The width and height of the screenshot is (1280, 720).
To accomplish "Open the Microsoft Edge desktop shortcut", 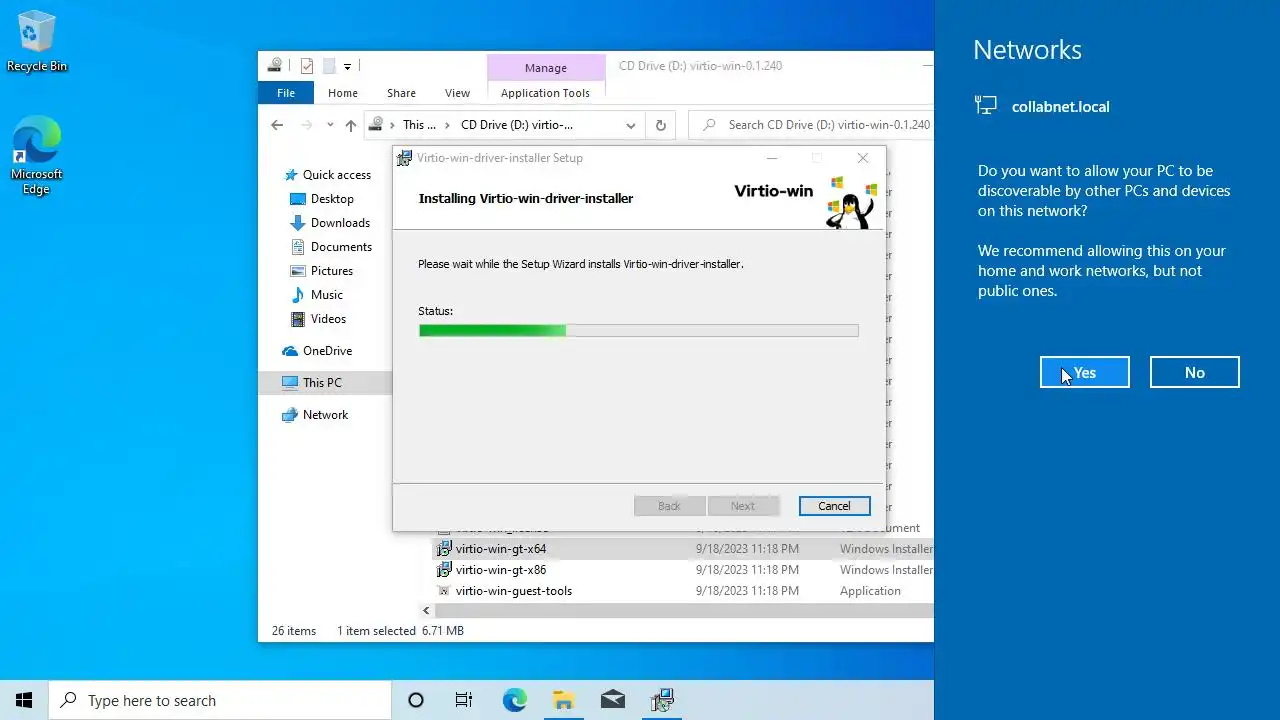I will point(37,155).
